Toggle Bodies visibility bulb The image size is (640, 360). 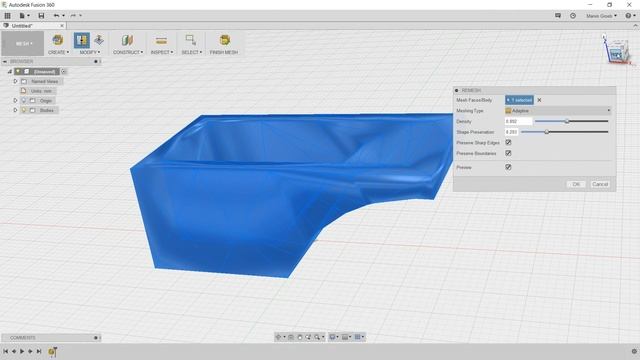pos(24,110)
